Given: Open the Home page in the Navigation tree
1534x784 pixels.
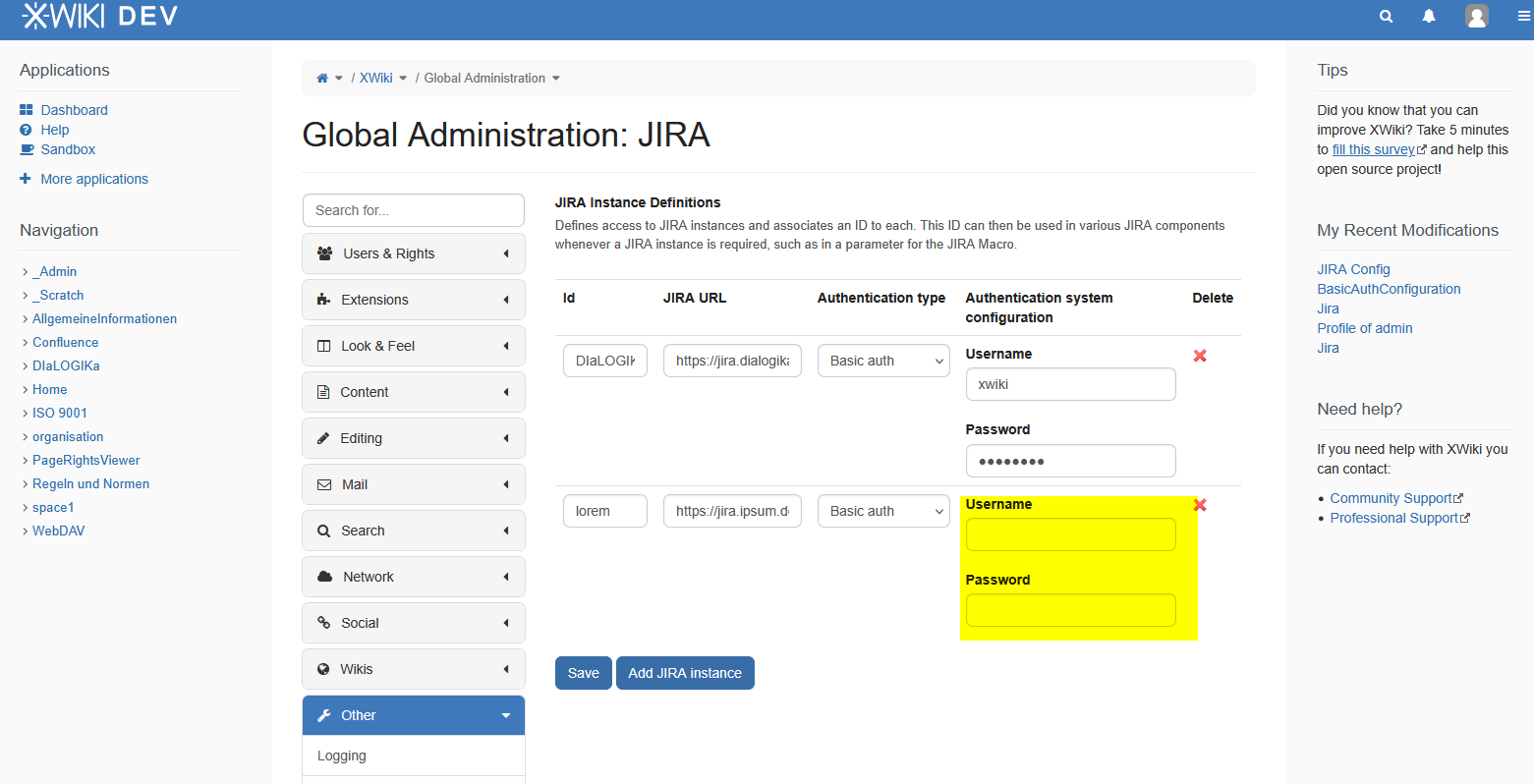Looking at the screenshot, I should [49, 389].
